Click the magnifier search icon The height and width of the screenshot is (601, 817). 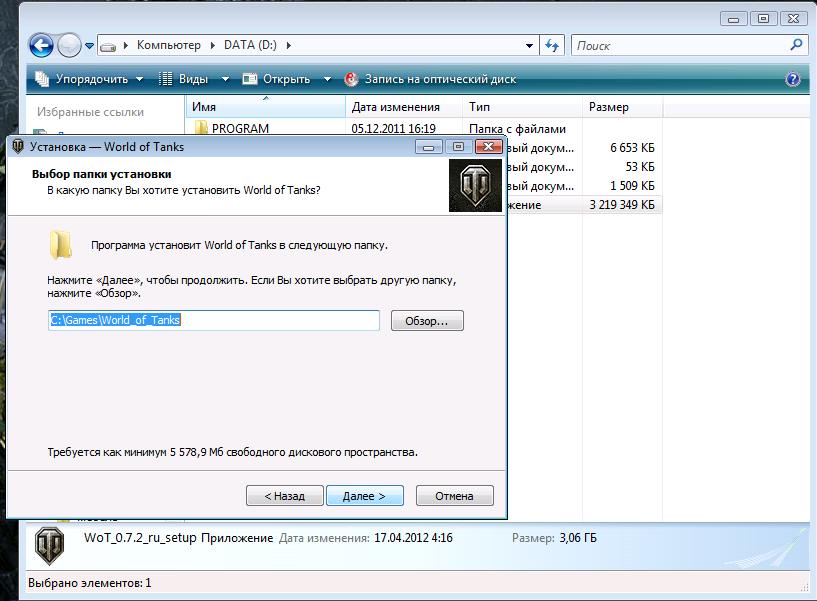[x=796, y=45]
